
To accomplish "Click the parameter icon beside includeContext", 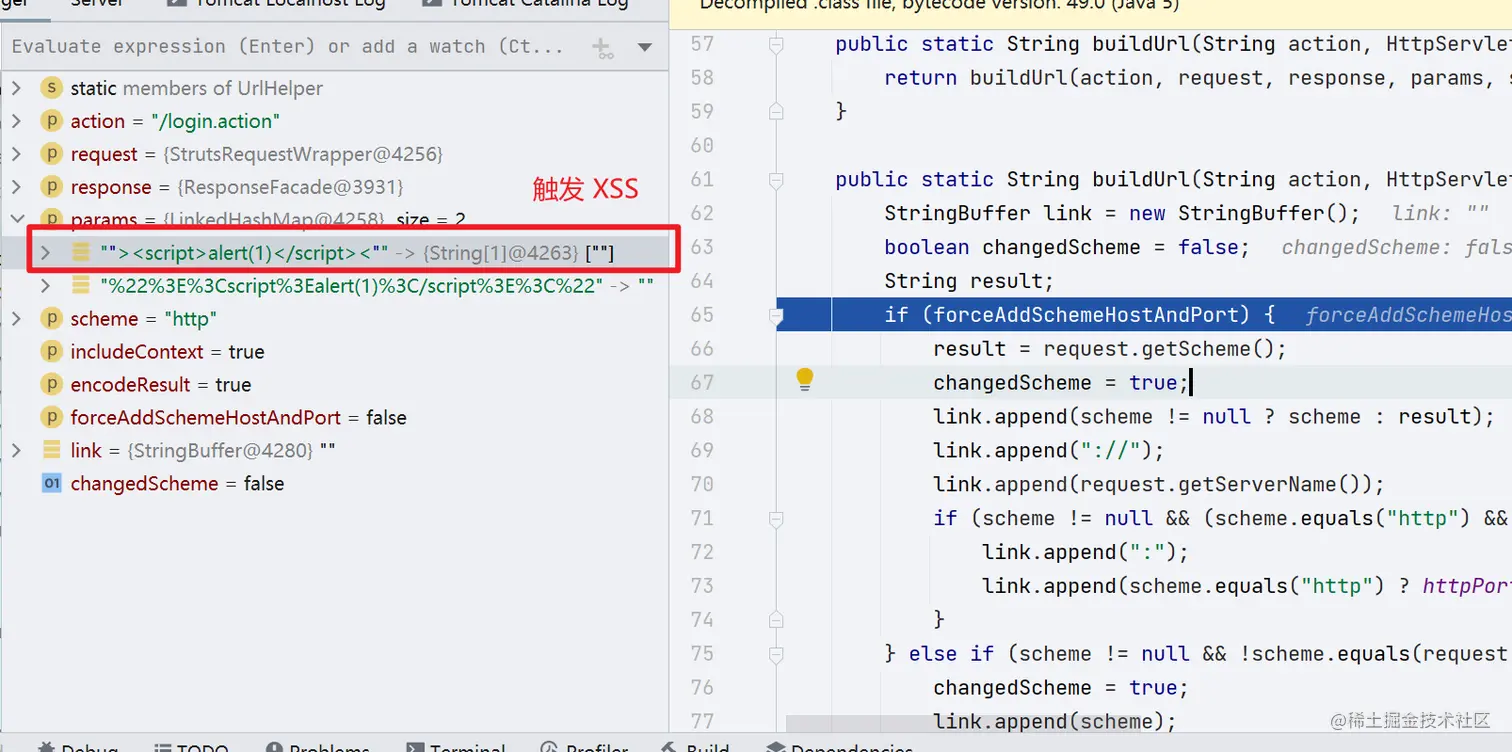I will [51, 352].
